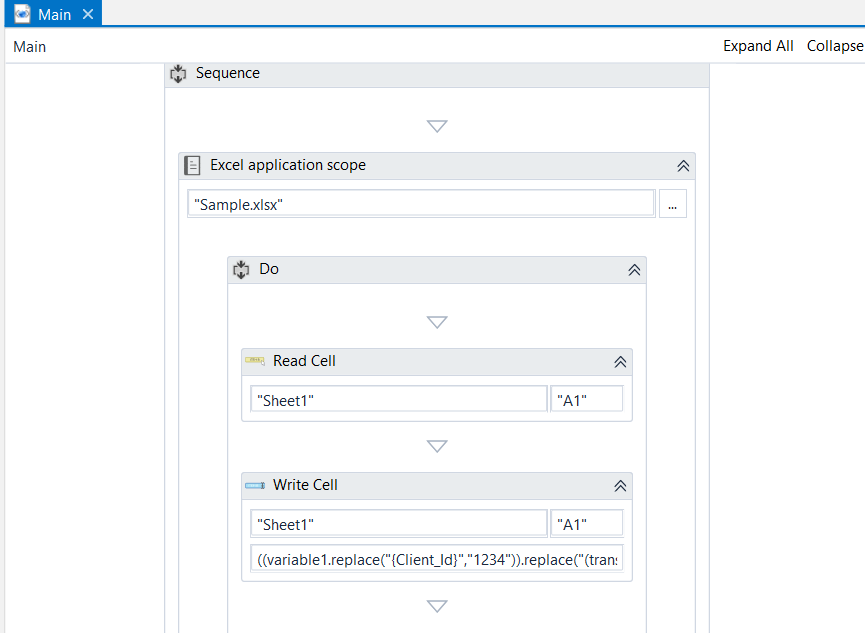865x633 pixels.
Task: Click the Sequence activity icon
Action: click(x=178, y=74)
